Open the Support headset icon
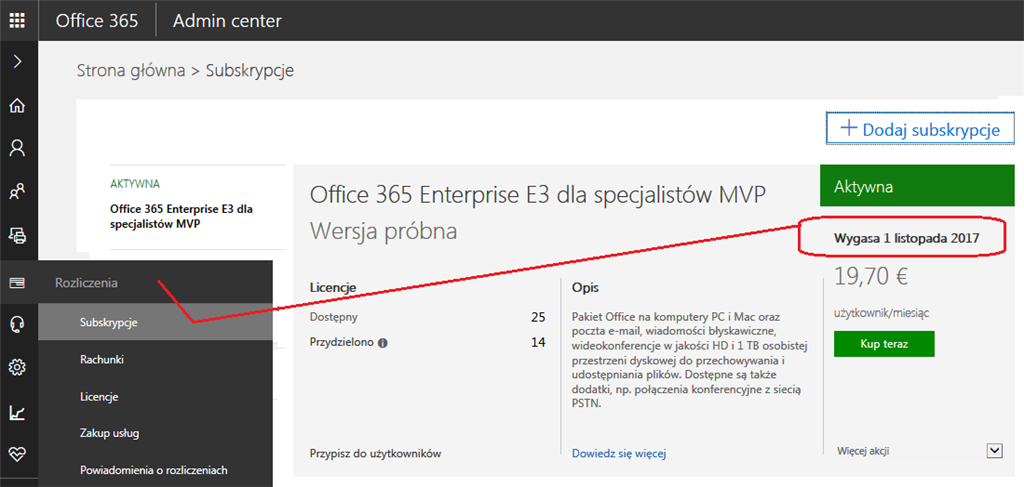The height and width of the screenshot is (487, 1024). 18,324
